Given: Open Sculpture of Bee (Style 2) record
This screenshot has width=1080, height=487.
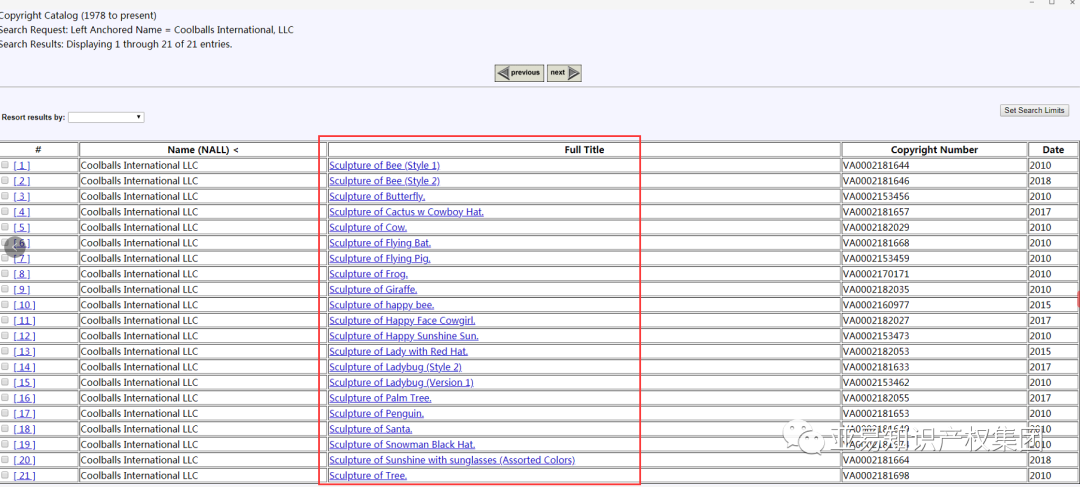Looking at the screenshot, I should pos(384,180).
